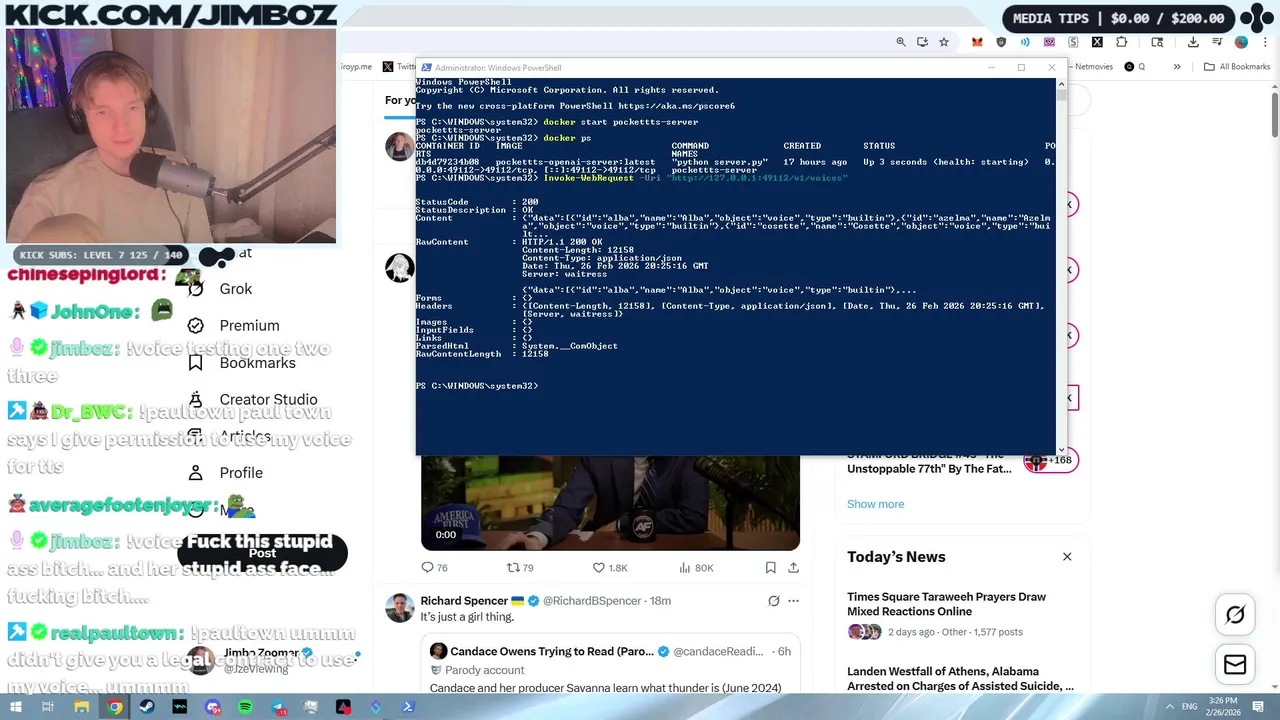The height and width of the screenshot is (720, 1280).
Task: Reply to the post with 76 comments
Action: [434, 568]
